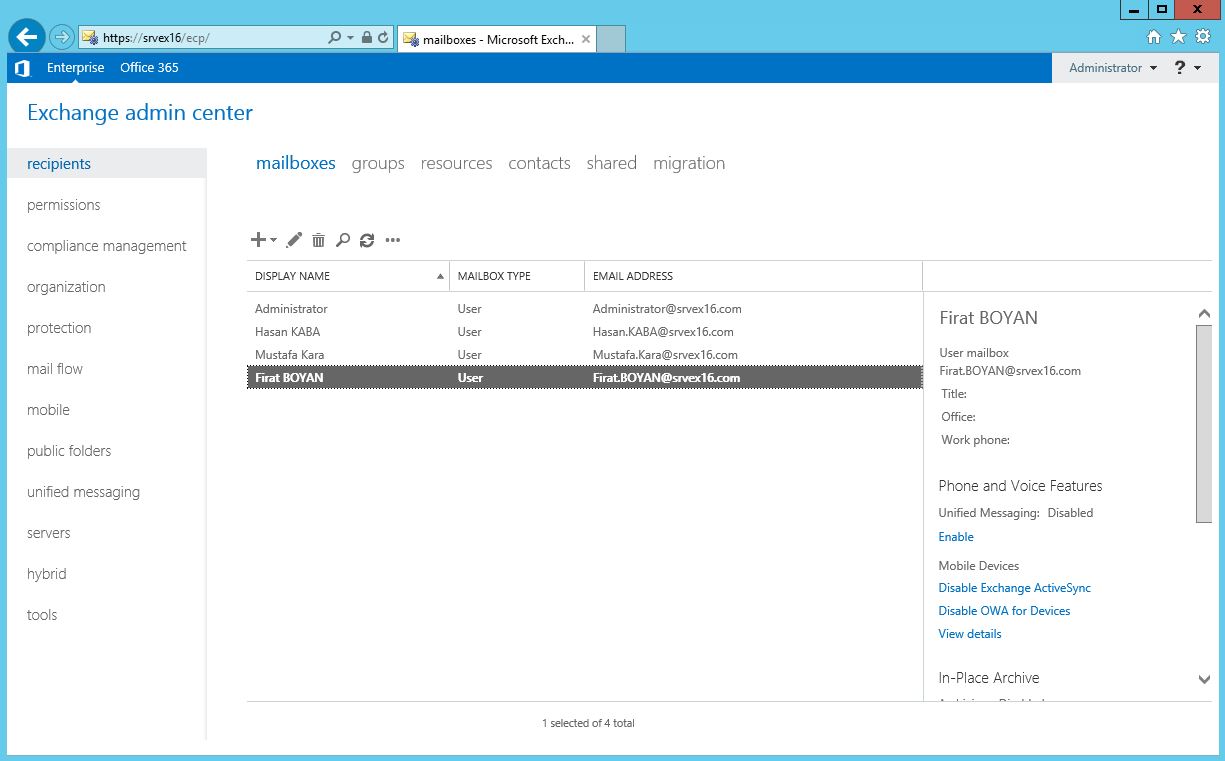The height and width of the screenshot is (761, 1225).
Task: Select recipients in the left navigation
Action: pos(106,164)
